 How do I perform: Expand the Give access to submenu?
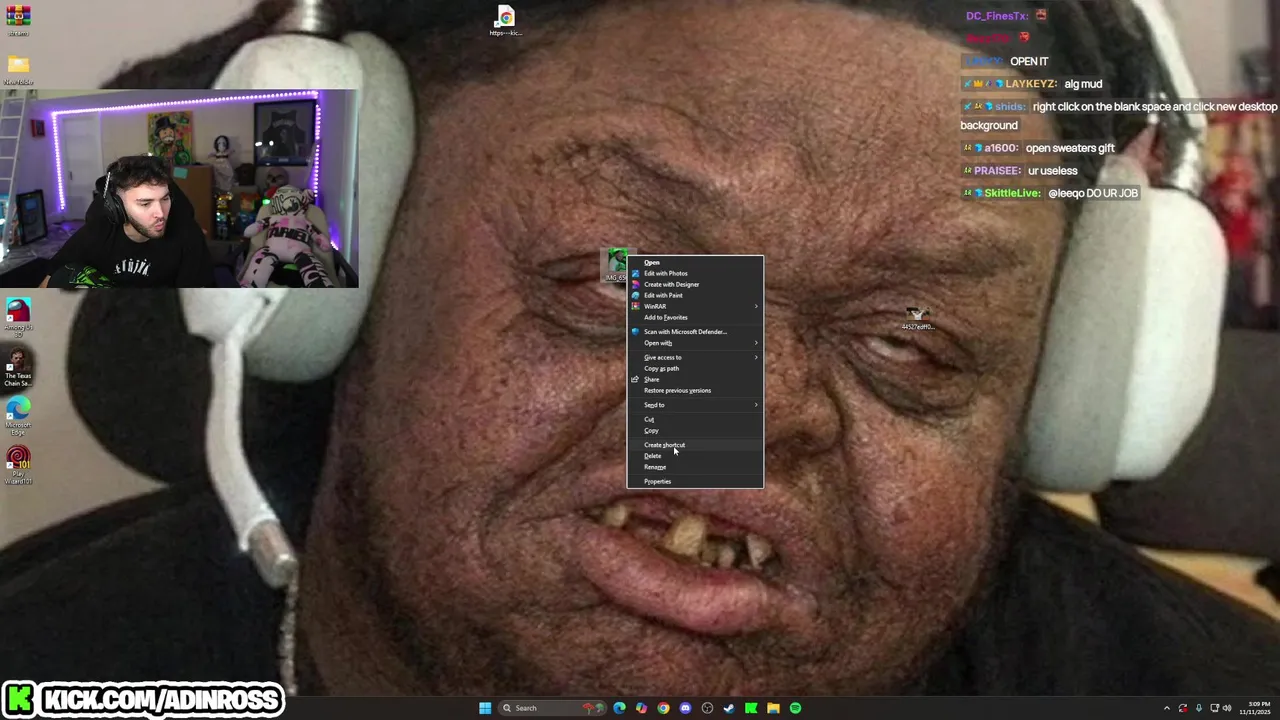point(695,358)
